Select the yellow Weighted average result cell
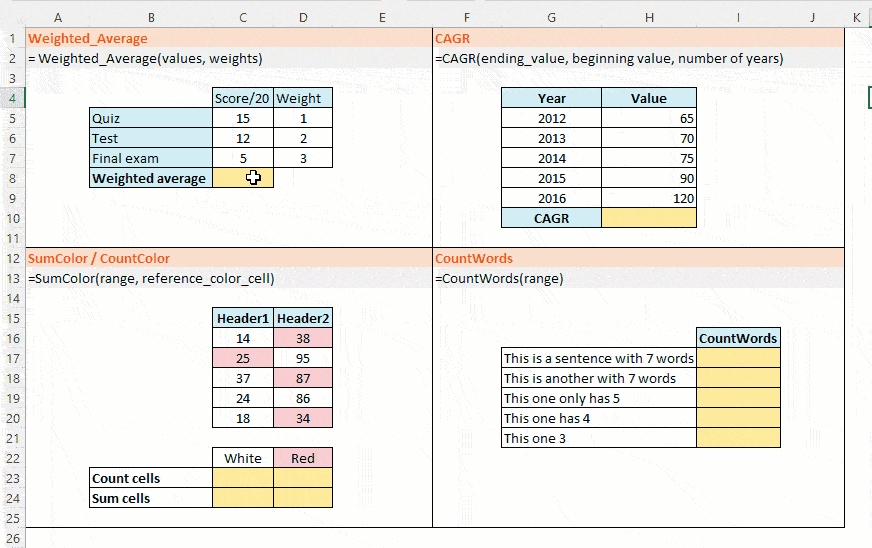872x548 pixels. pos(243,178)
